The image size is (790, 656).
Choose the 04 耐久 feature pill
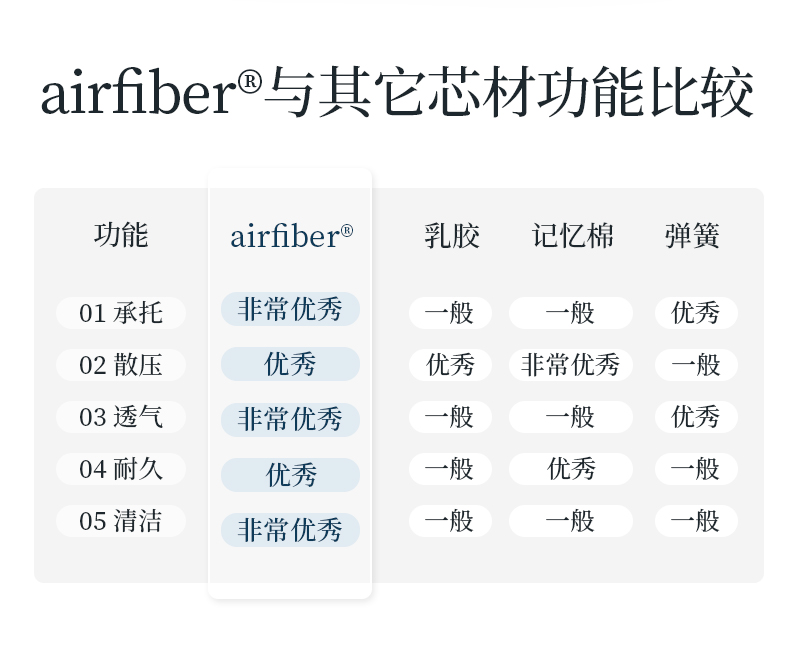[121, 469]
